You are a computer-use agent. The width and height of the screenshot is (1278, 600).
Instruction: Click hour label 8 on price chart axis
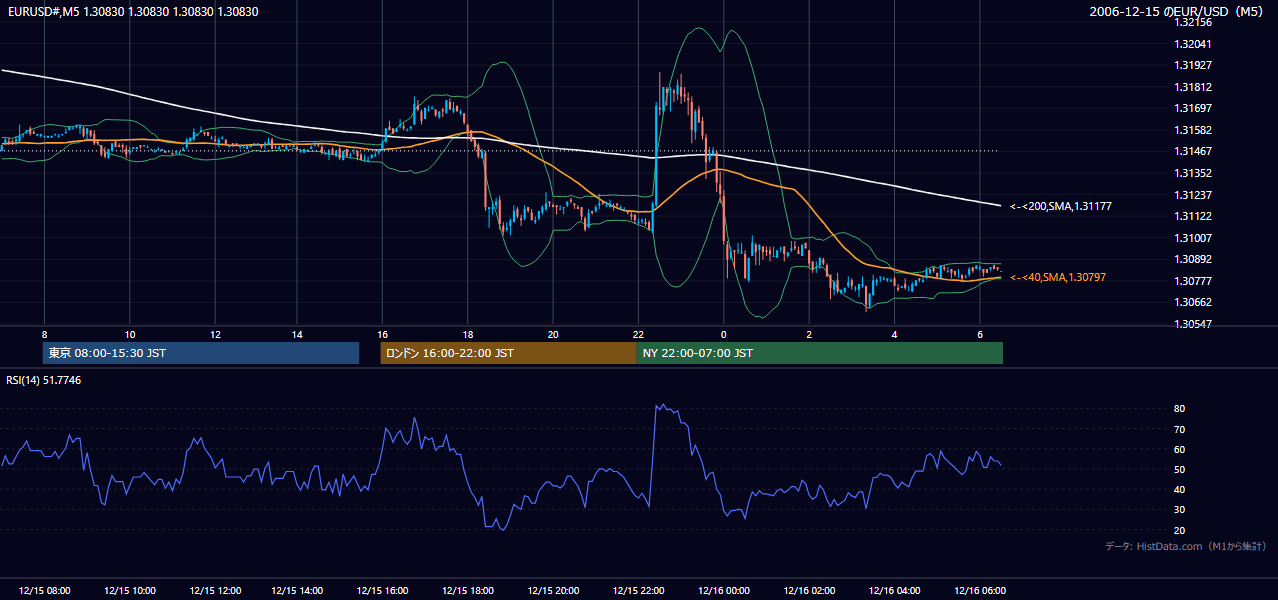[x=44, y=334]
